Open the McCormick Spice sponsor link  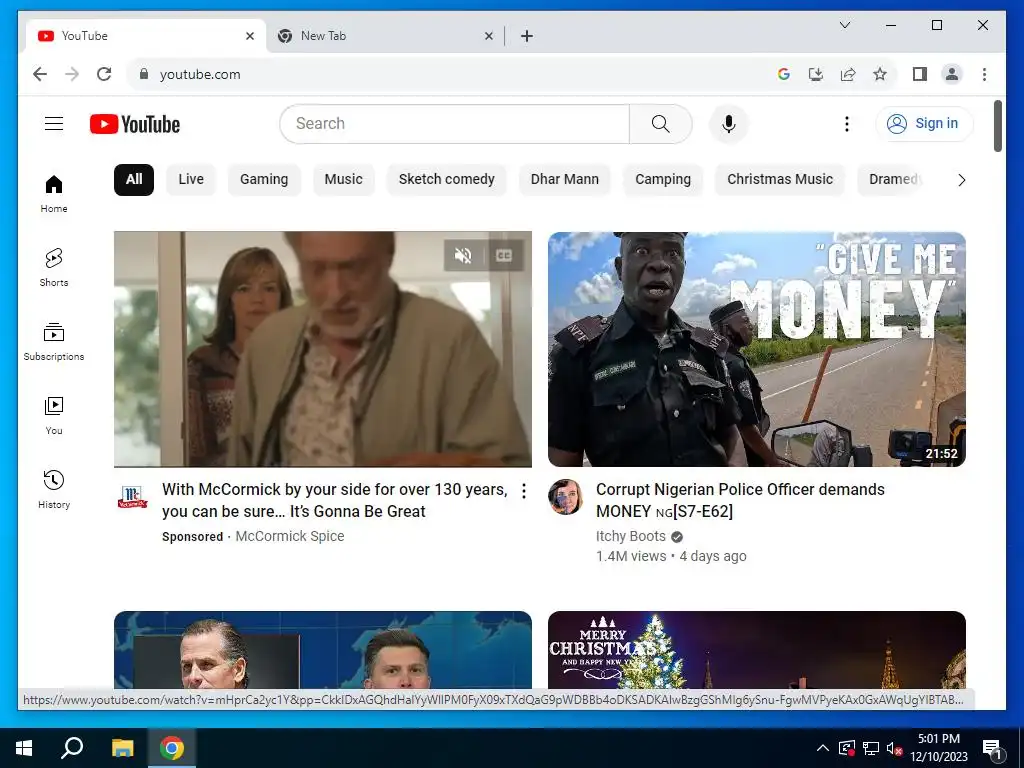point(289,536)
